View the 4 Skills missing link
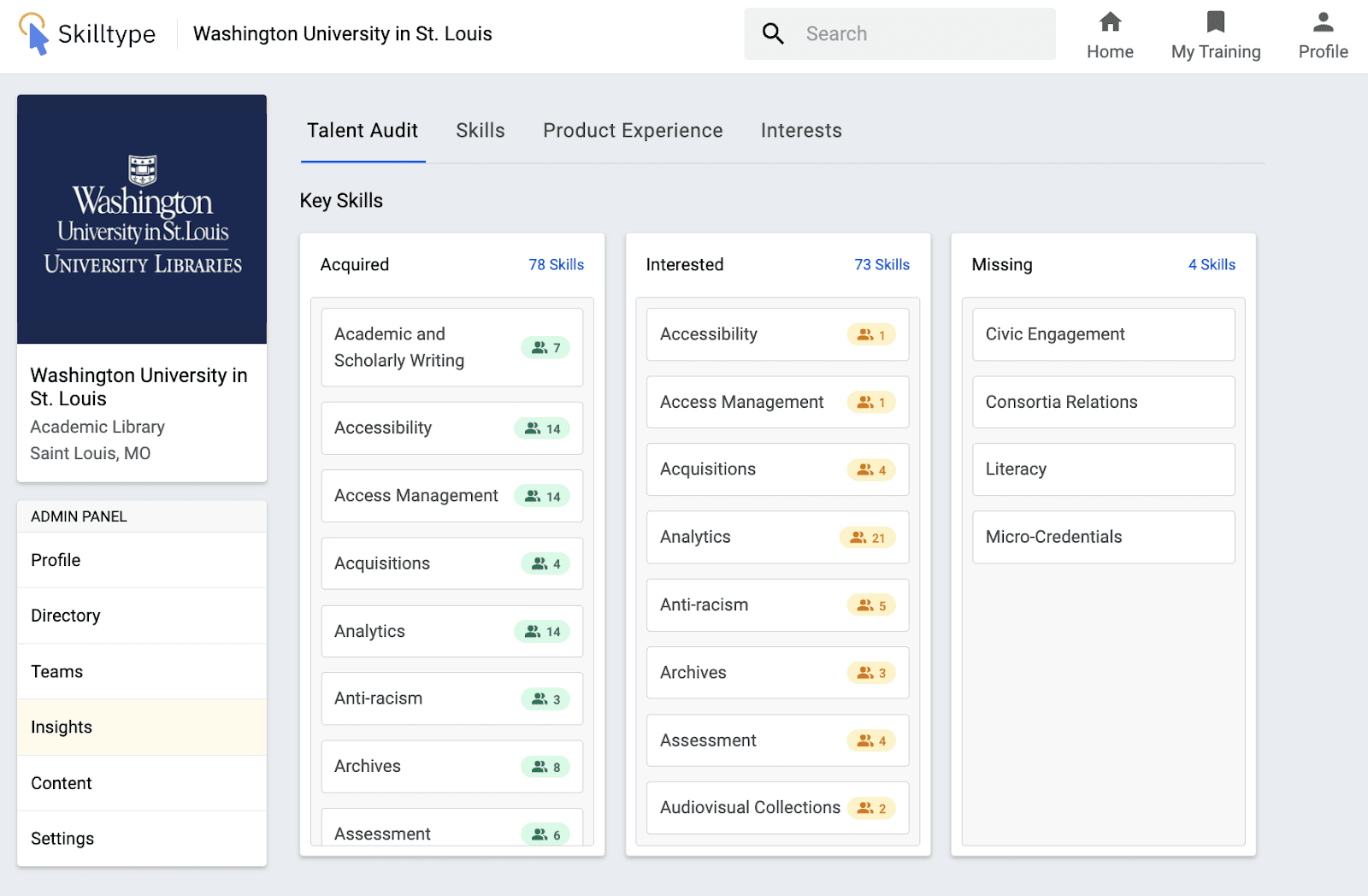 click(1212, 265)
